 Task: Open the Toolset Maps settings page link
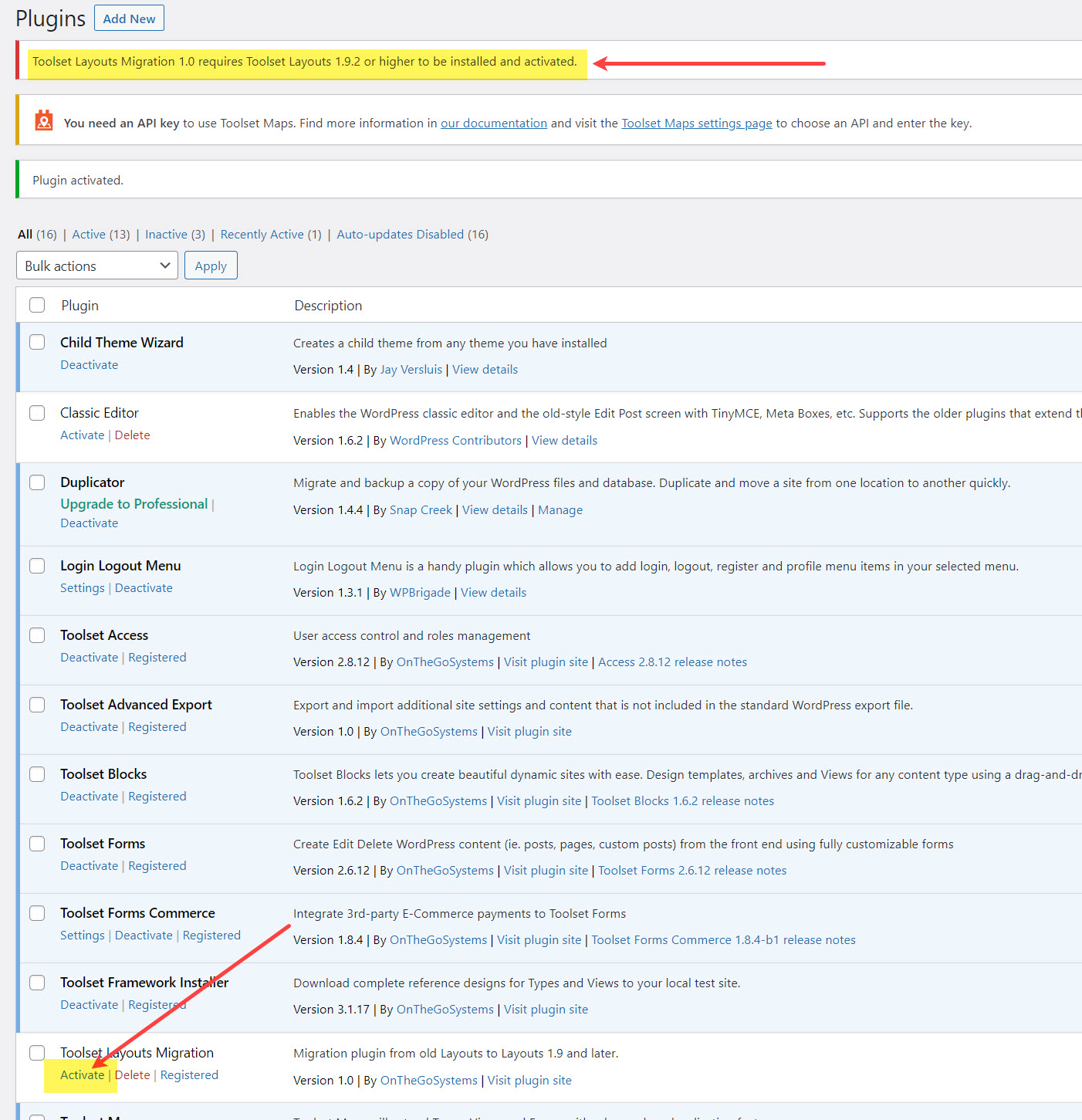pyautogui.click(x=697, y=124)
